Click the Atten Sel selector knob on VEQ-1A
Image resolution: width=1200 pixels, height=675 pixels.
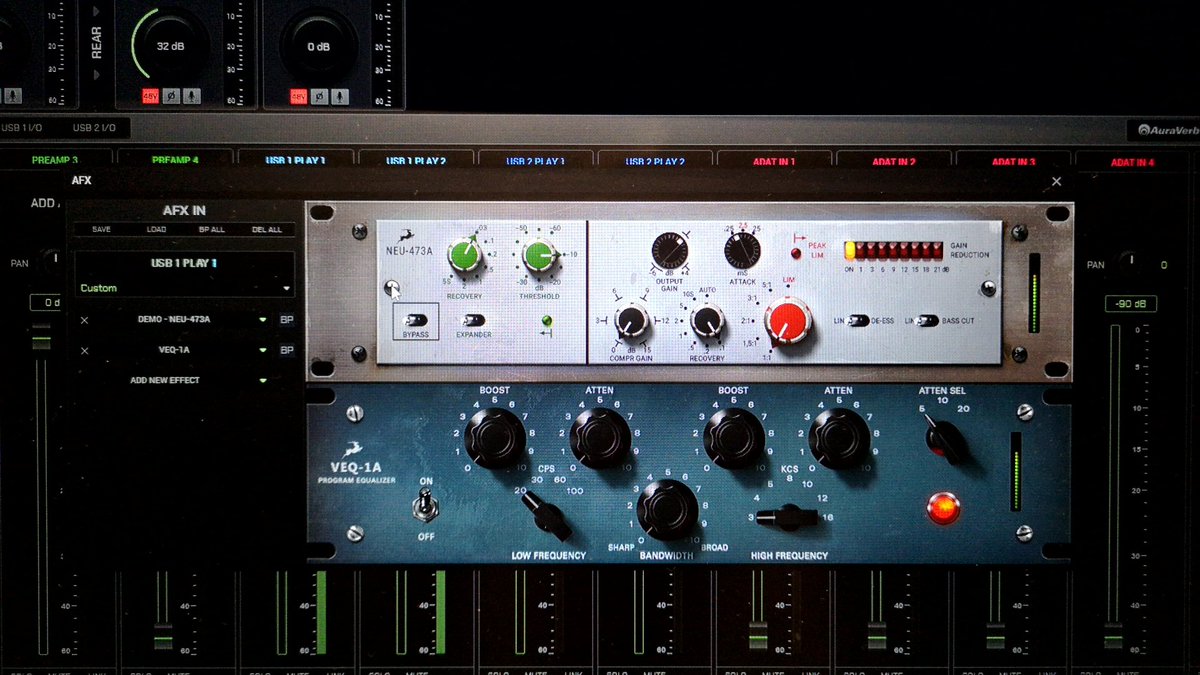click(x=944, y=439)
